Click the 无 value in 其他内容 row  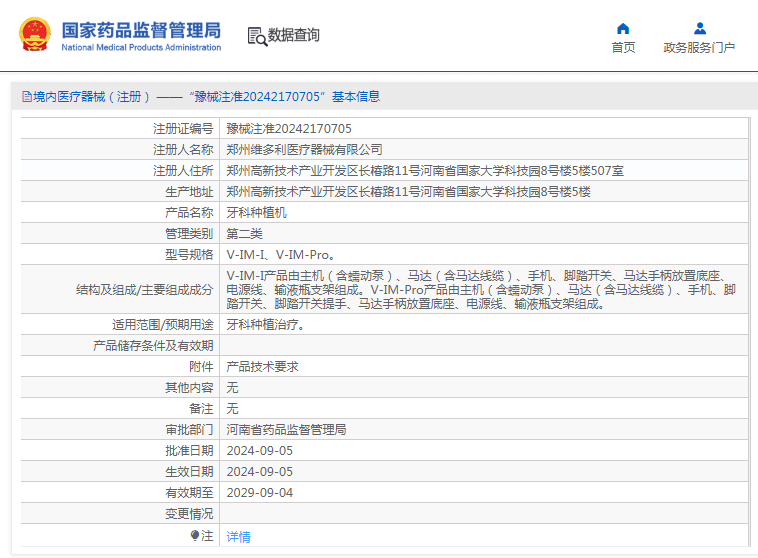click(233, 387)
